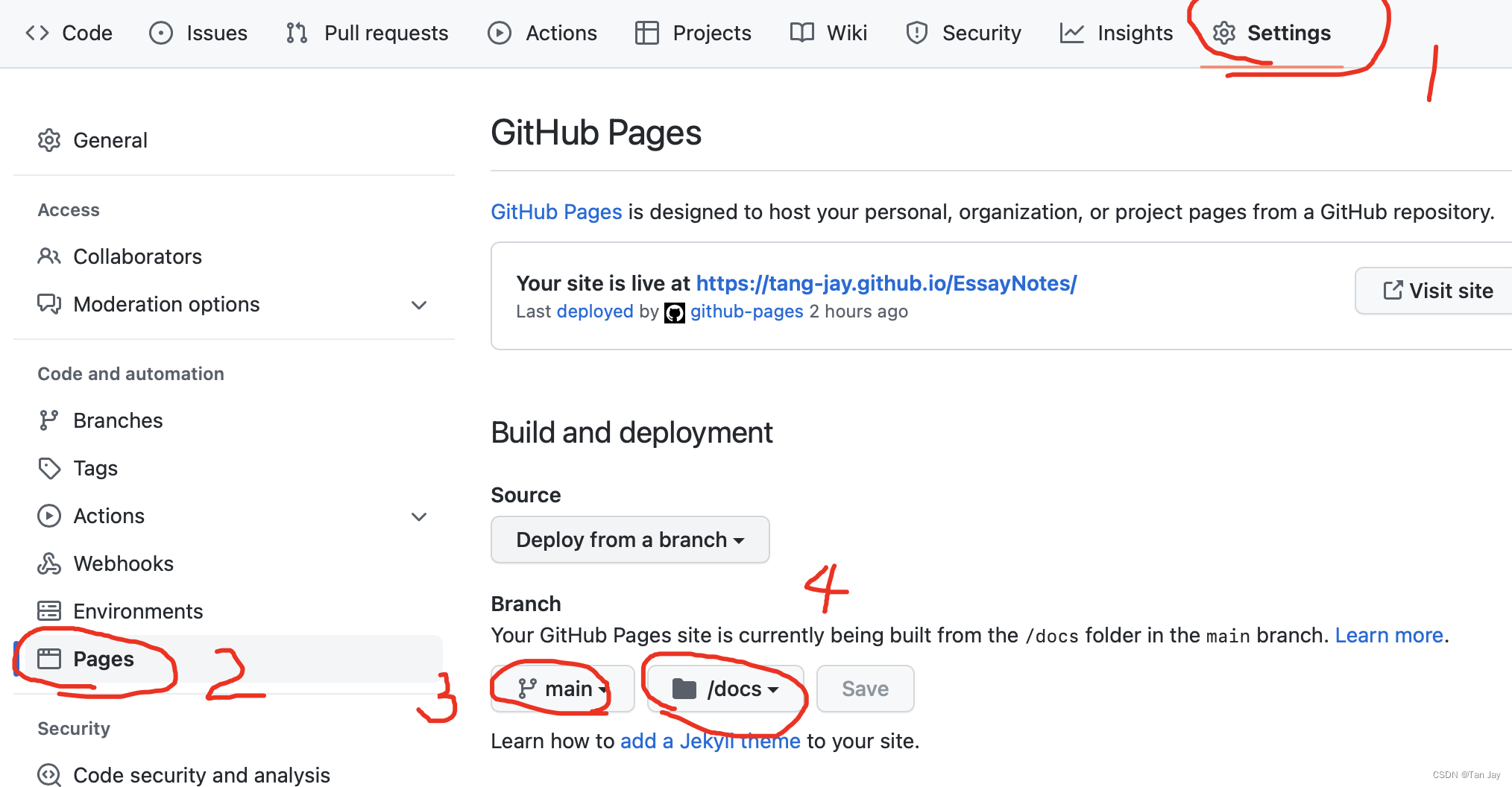
Task: Click the Projects table icon
Action: click(x=647, y=33)
